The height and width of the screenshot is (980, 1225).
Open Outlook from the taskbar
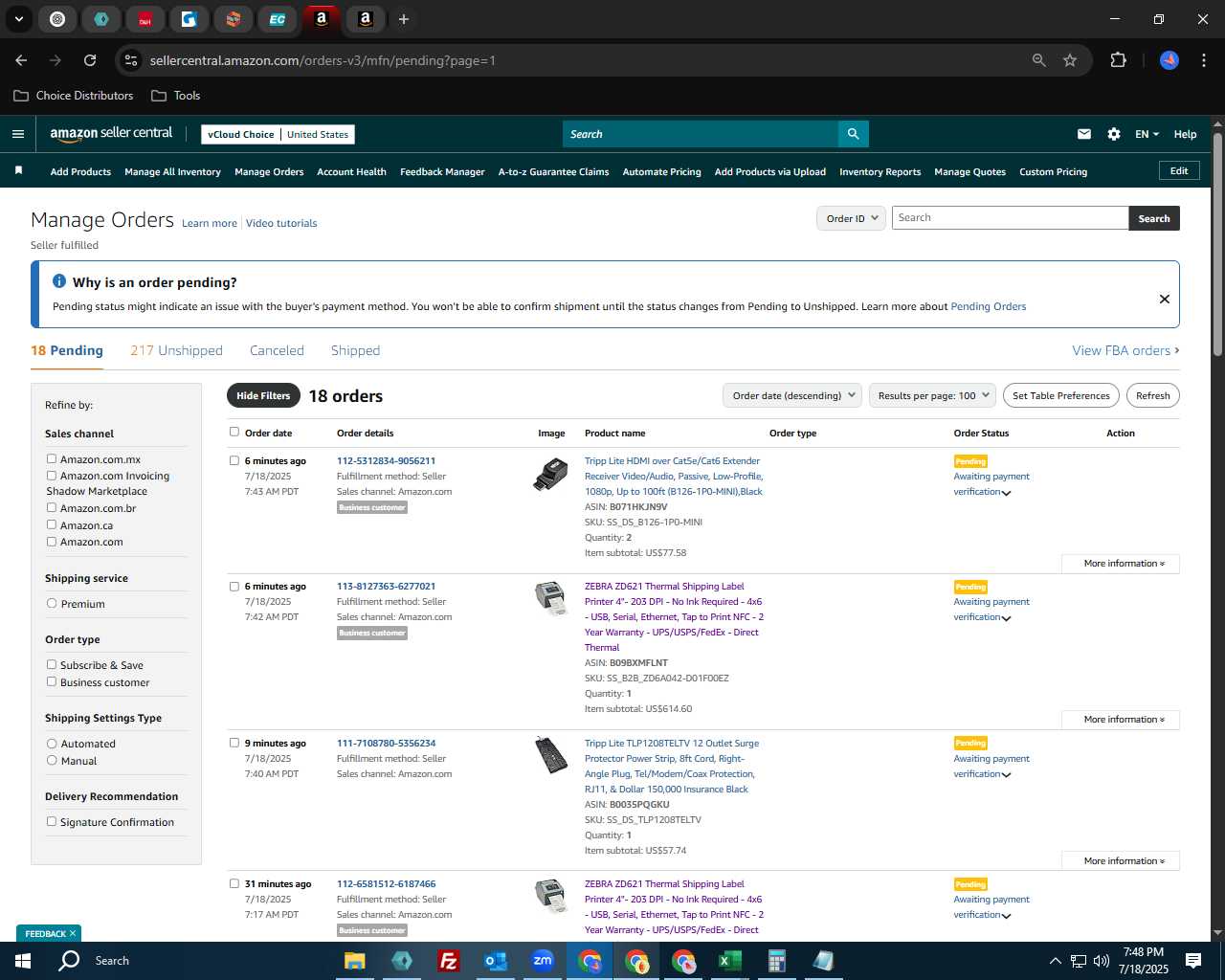pyautogui.click(x=495, y=961)
